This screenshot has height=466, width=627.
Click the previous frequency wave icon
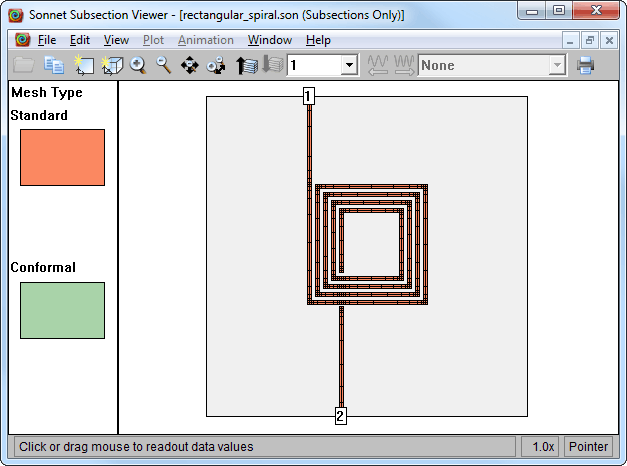point(378,65)
